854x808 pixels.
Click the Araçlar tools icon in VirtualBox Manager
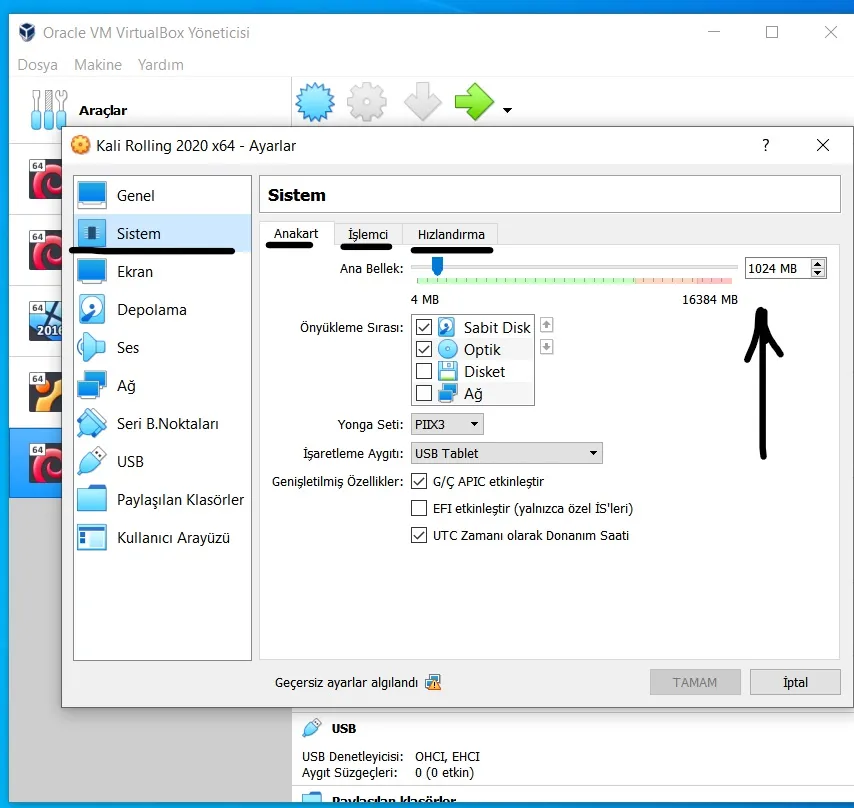point(49,109)
